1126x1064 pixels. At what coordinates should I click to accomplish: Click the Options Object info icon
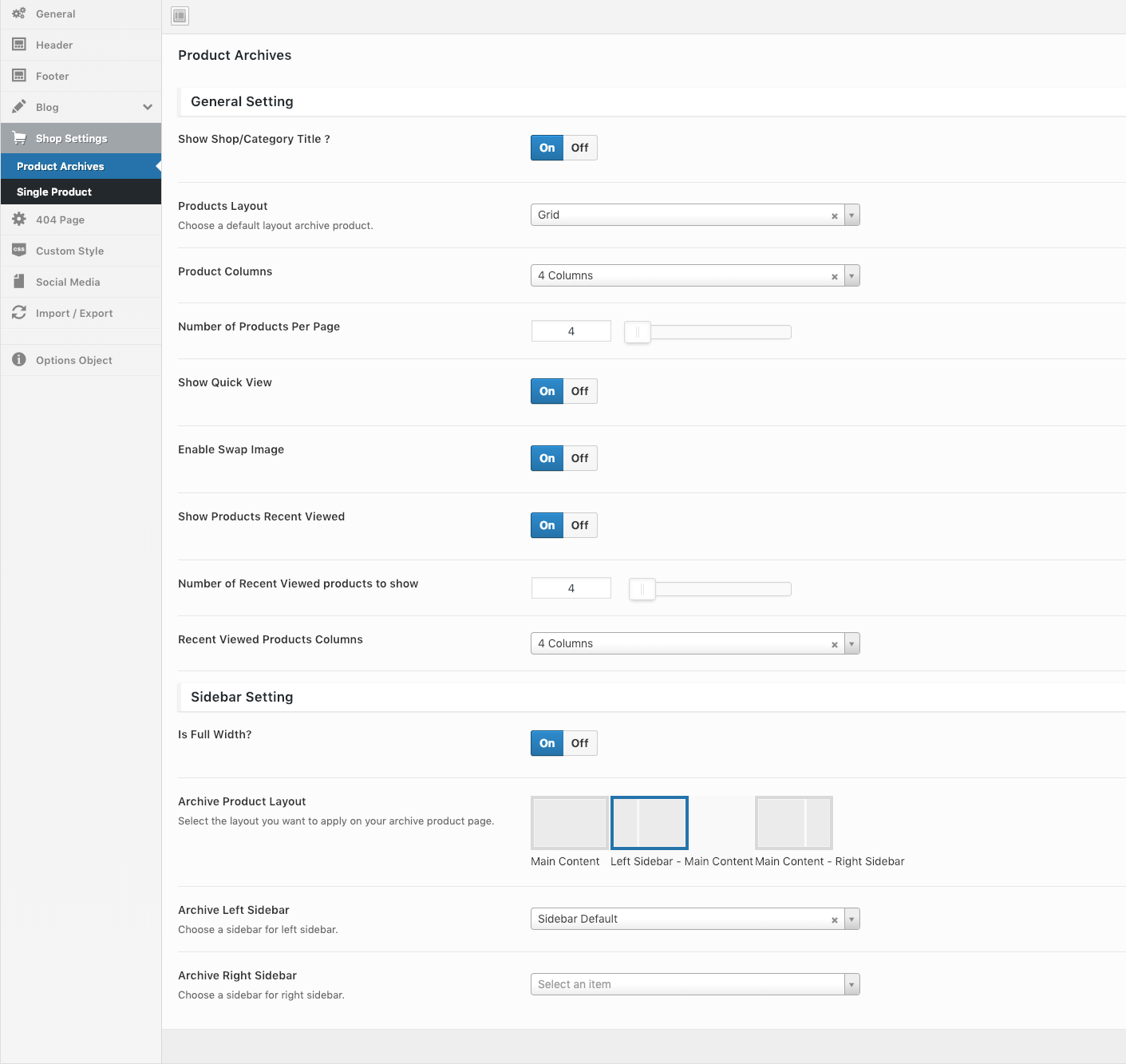coord(19,360)
